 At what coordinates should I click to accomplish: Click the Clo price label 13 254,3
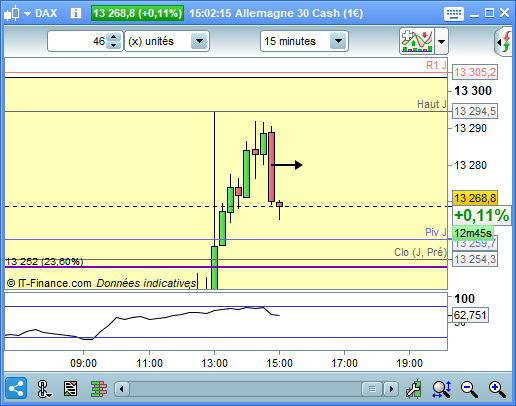475,259
